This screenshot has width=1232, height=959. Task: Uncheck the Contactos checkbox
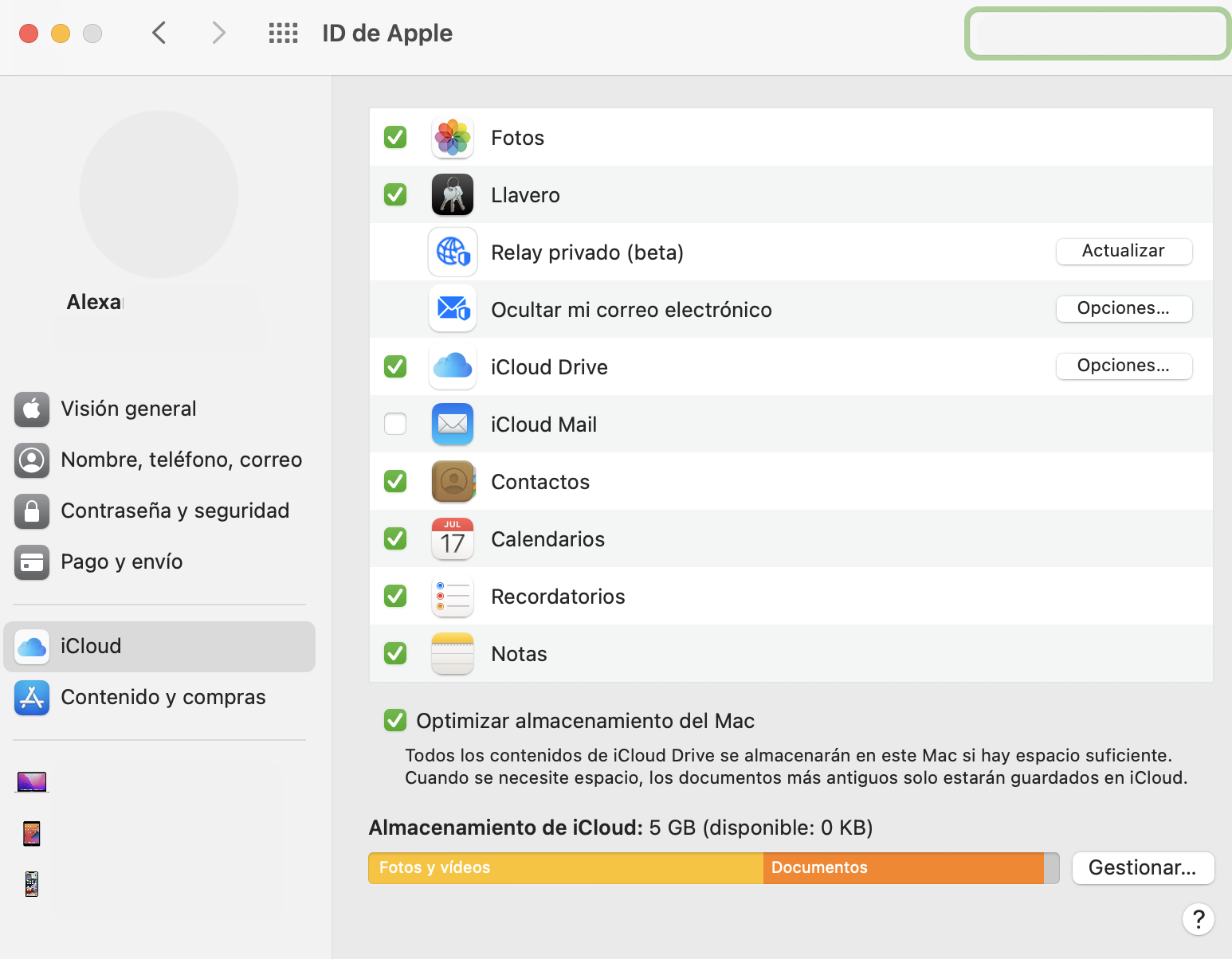(x=395, y=482)
